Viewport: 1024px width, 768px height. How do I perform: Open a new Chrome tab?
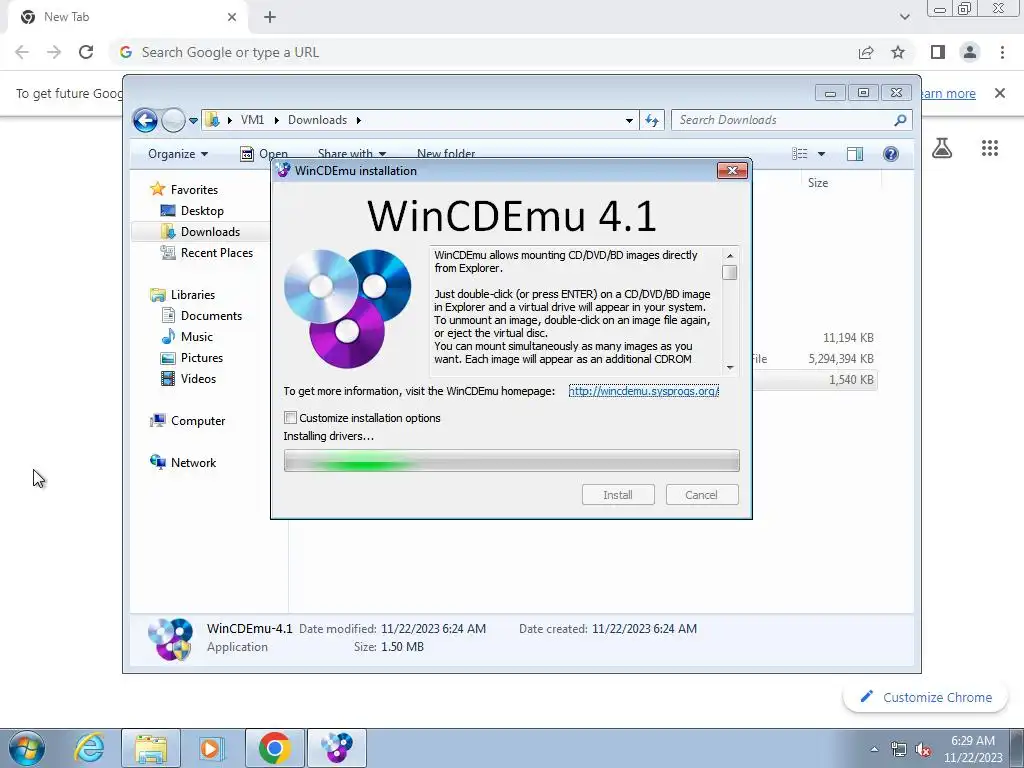click(270, 17)
